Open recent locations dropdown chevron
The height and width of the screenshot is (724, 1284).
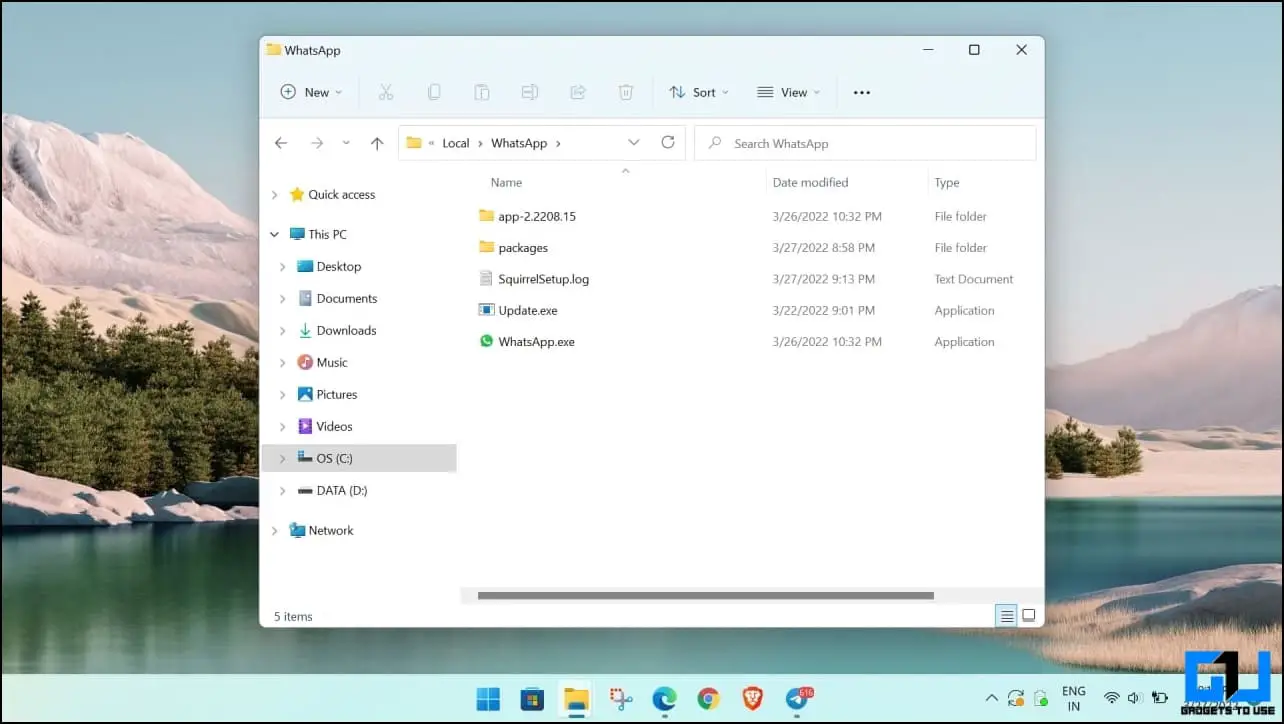pos(346,143)
